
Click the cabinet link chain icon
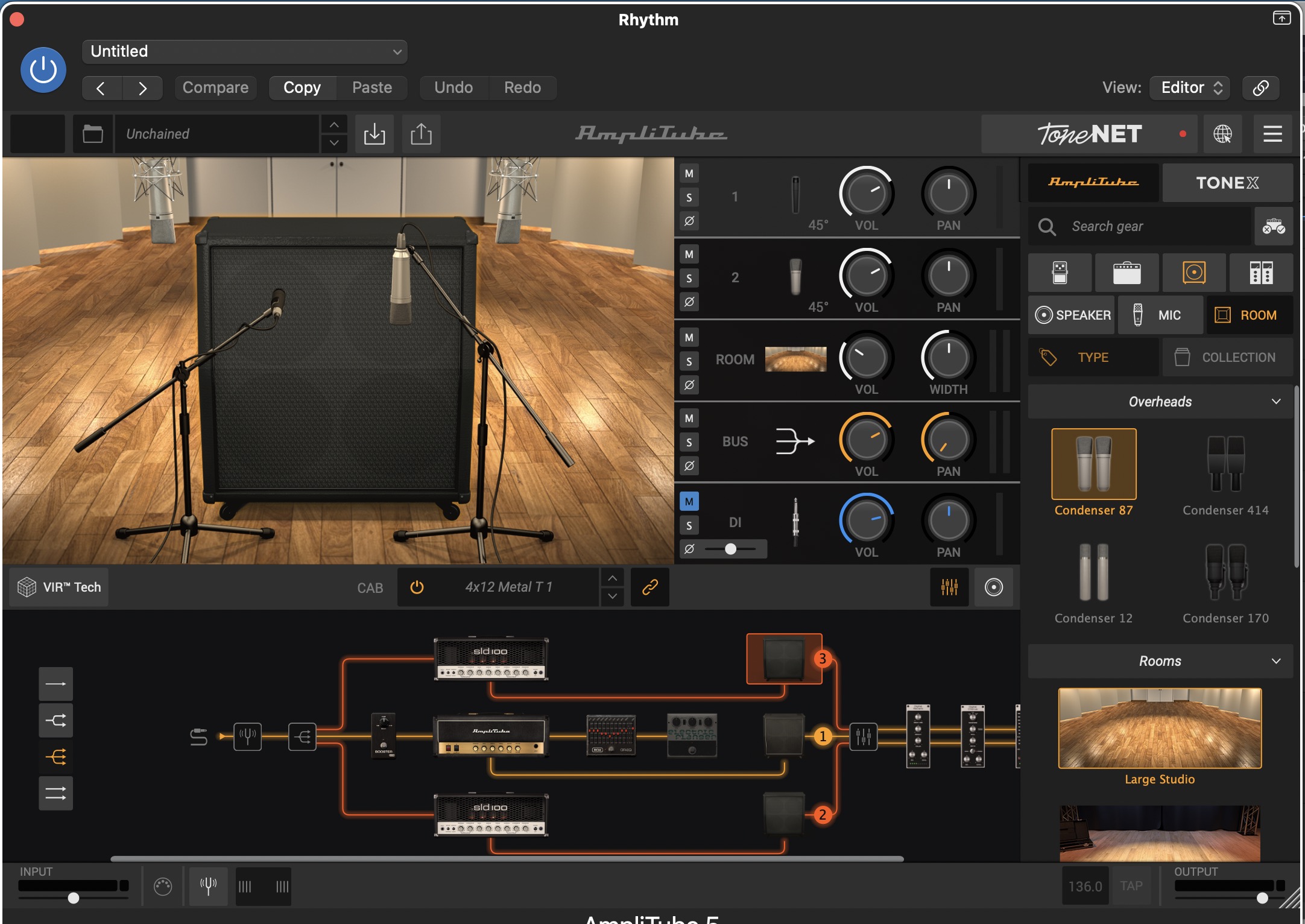(649, 587)
